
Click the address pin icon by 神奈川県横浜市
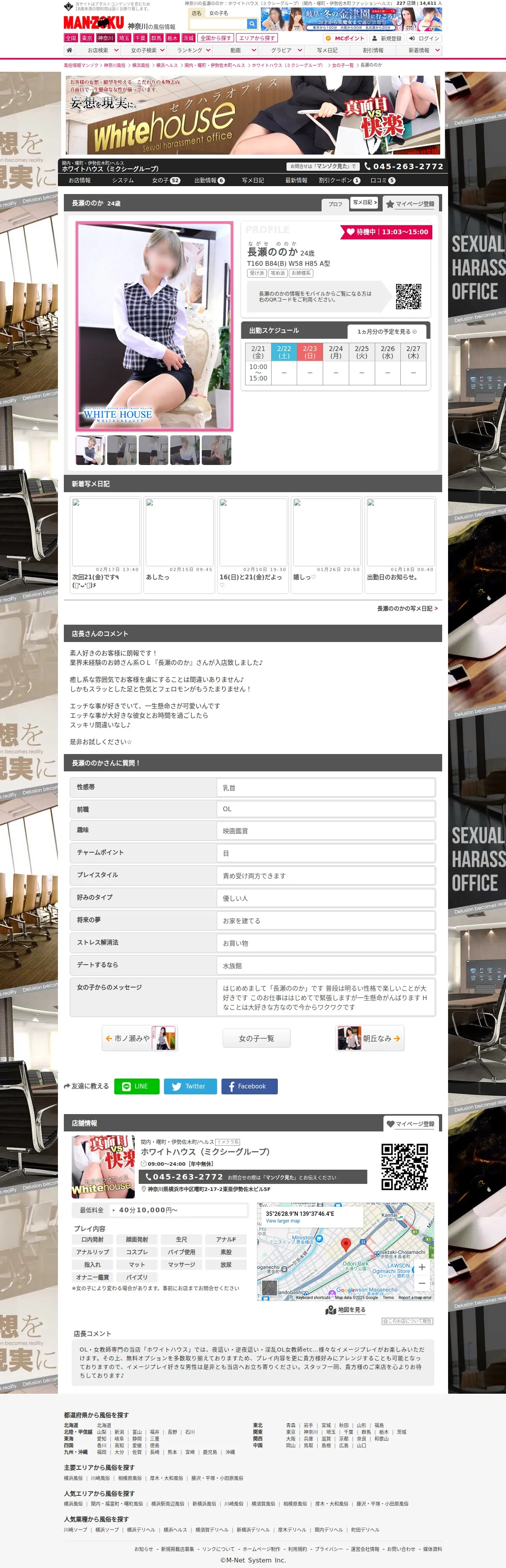[143, 1189]
